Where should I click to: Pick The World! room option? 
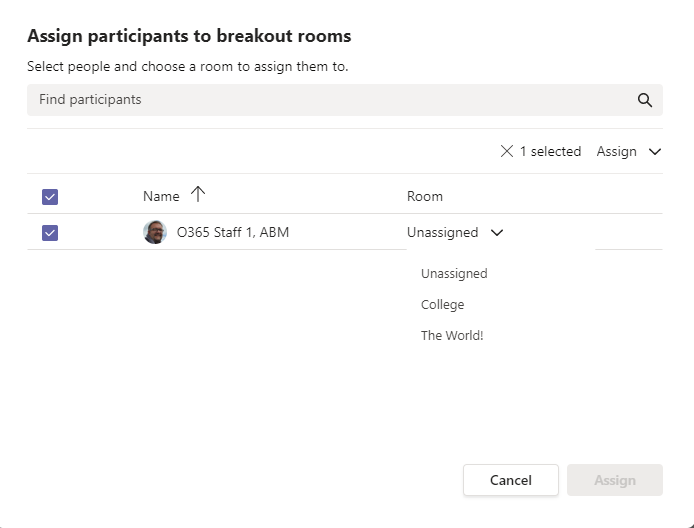pyautogui.click(x=452, y=335)
